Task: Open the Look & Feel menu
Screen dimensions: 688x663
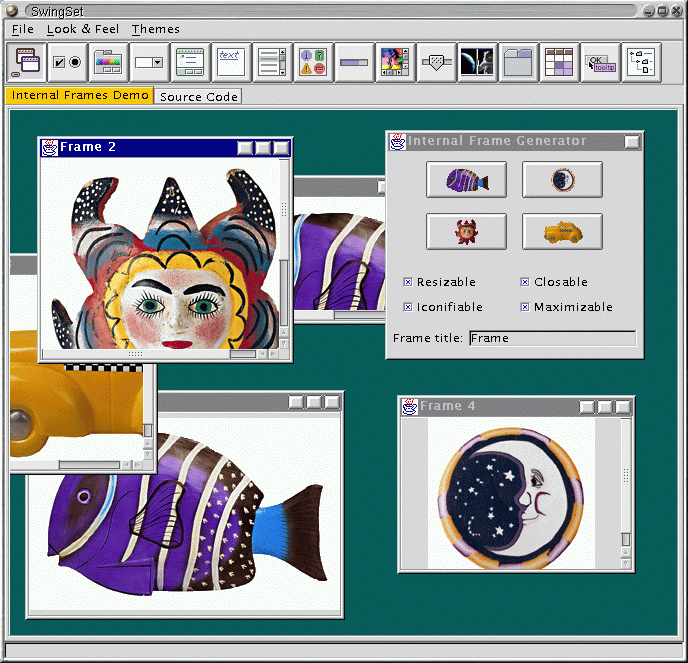Action: [x=82, y=29]
